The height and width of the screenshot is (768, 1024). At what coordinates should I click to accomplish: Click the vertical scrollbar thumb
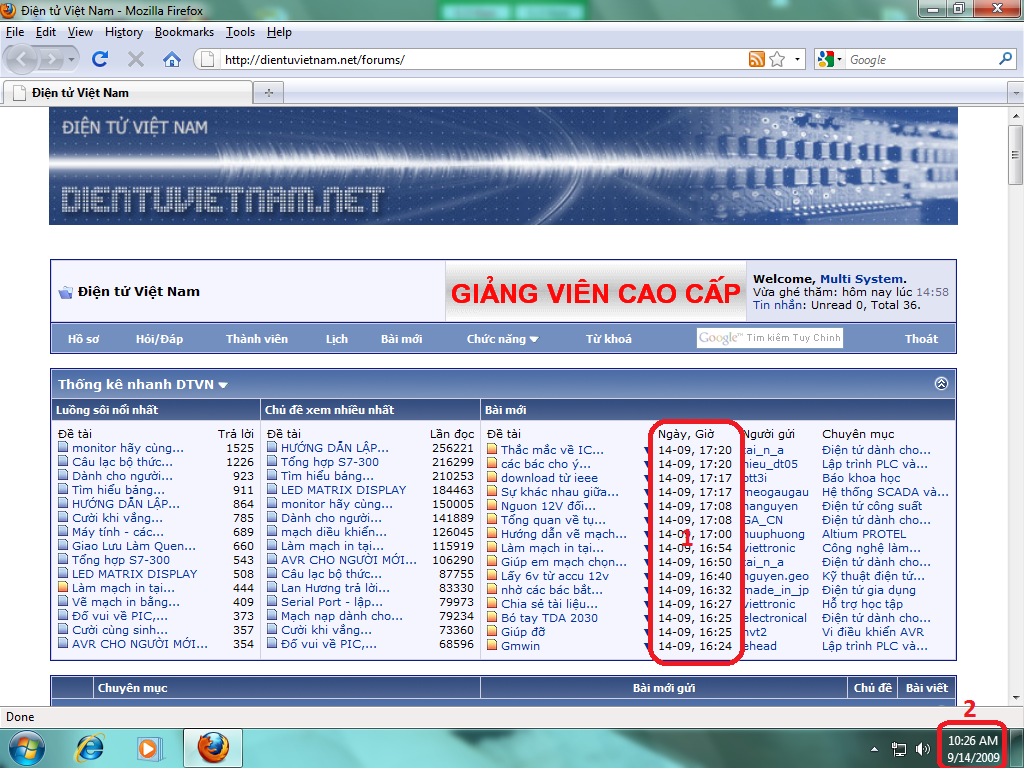(x=1016, y=155)
